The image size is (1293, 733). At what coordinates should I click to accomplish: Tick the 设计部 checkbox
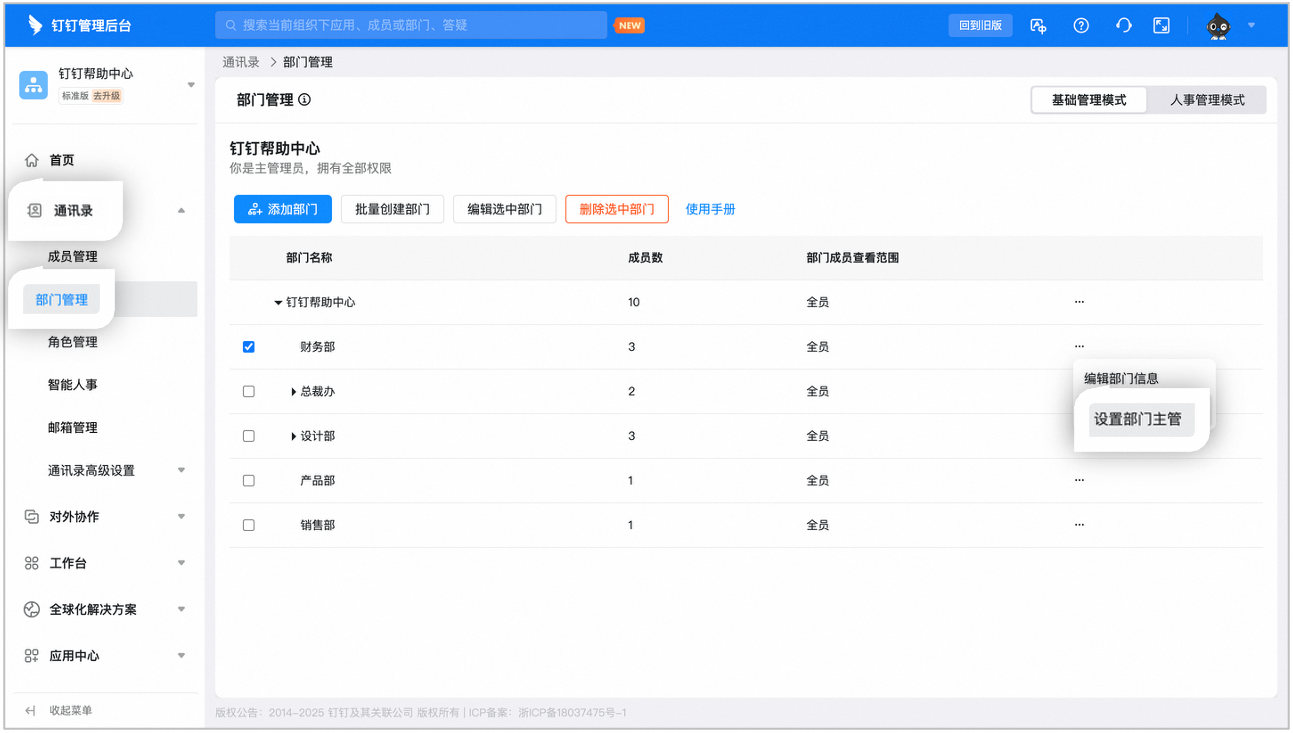pyautogui.click(x=249, y=436)
